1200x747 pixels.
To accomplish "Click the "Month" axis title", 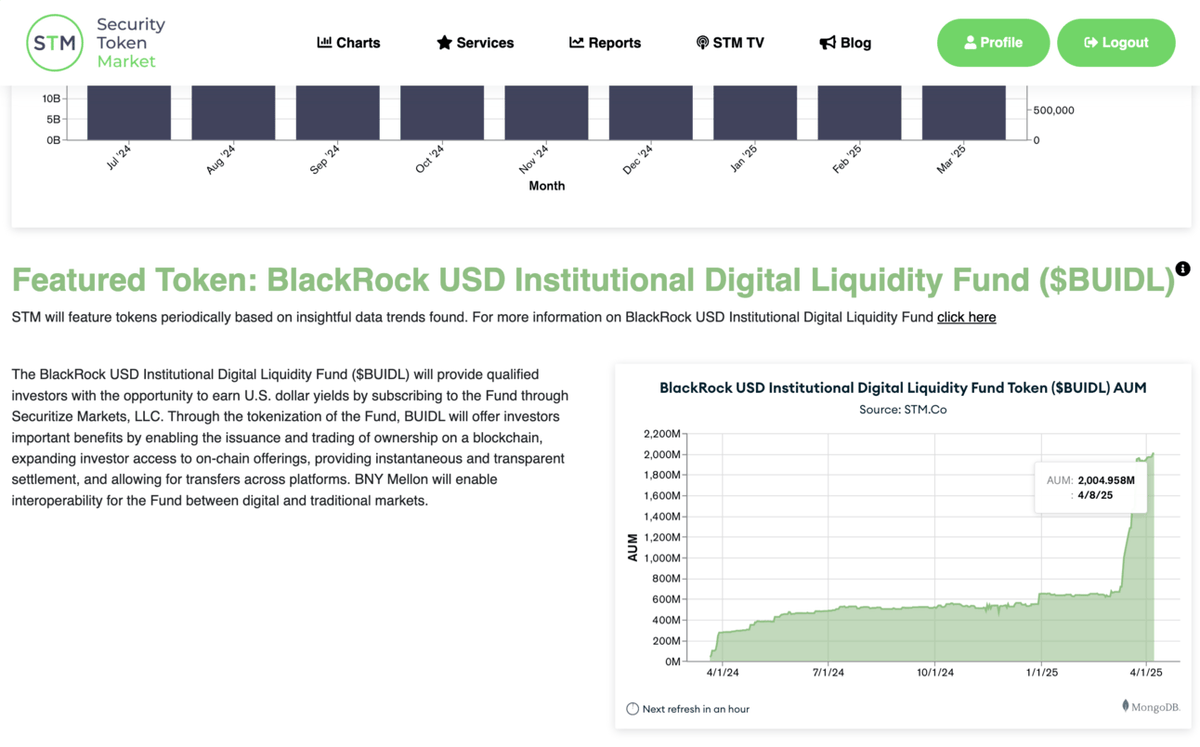I will [x=547, y=186].
